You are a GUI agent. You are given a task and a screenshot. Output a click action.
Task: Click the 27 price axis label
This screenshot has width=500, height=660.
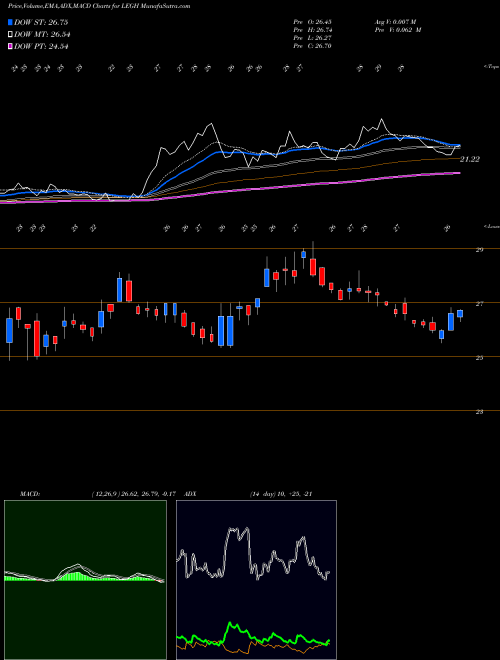[479, 303]
